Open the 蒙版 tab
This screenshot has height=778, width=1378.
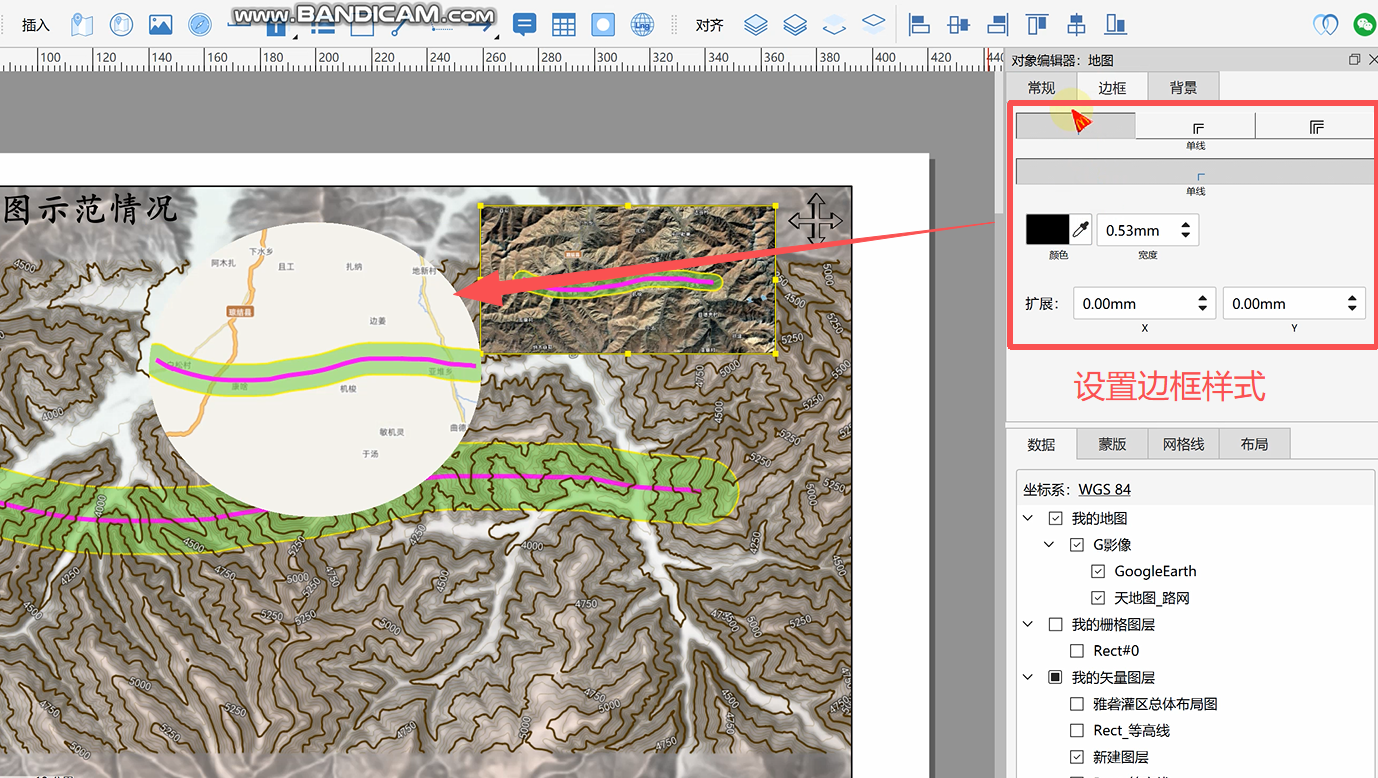coord(1112,444)
